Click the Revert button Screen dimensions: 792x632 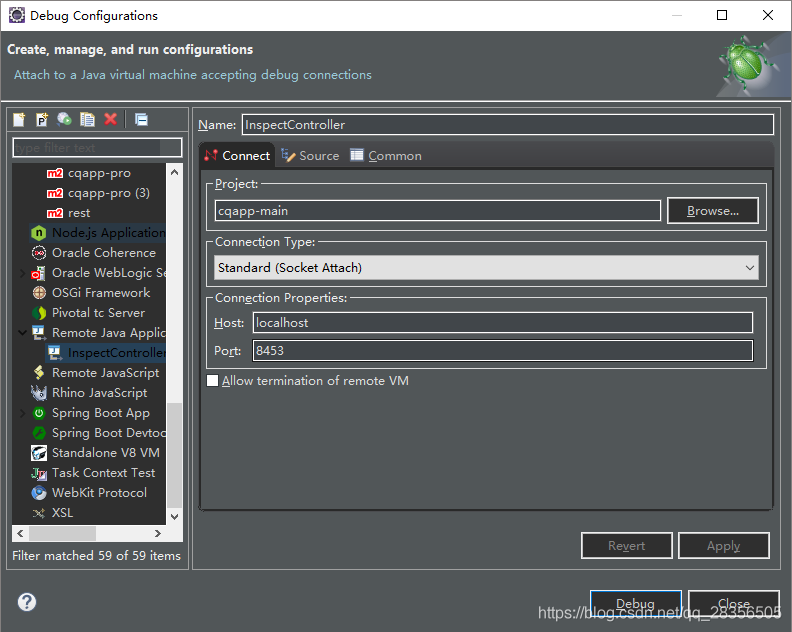[626, 546]
